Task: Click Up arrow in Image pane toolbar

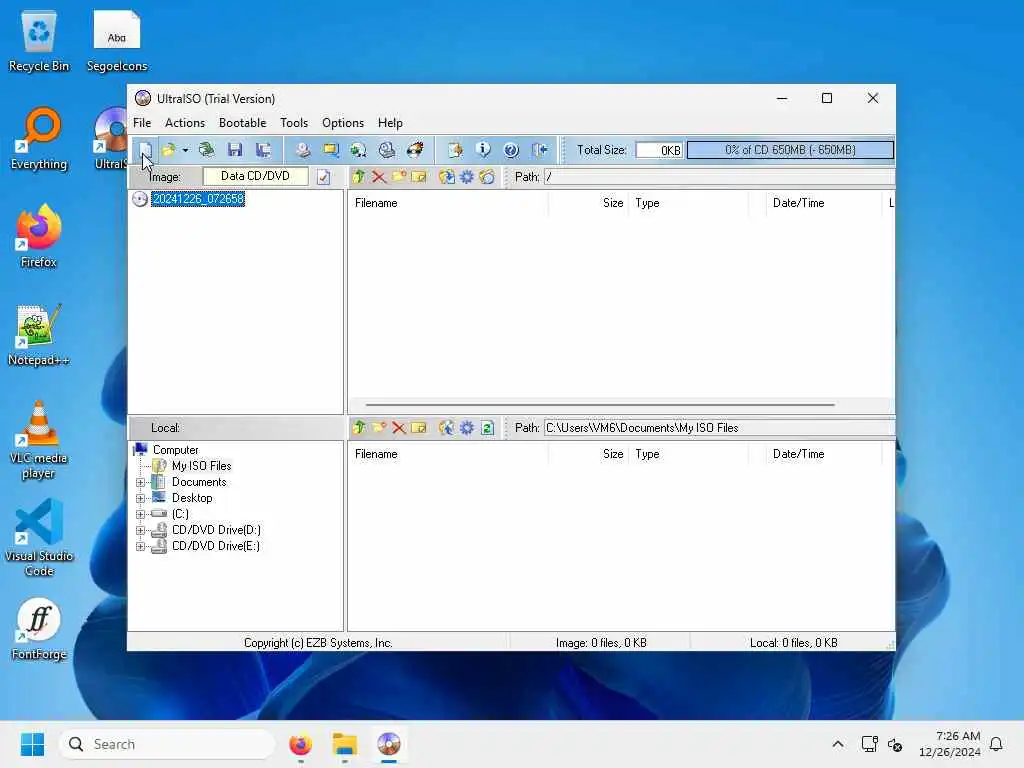Action: 359,177
